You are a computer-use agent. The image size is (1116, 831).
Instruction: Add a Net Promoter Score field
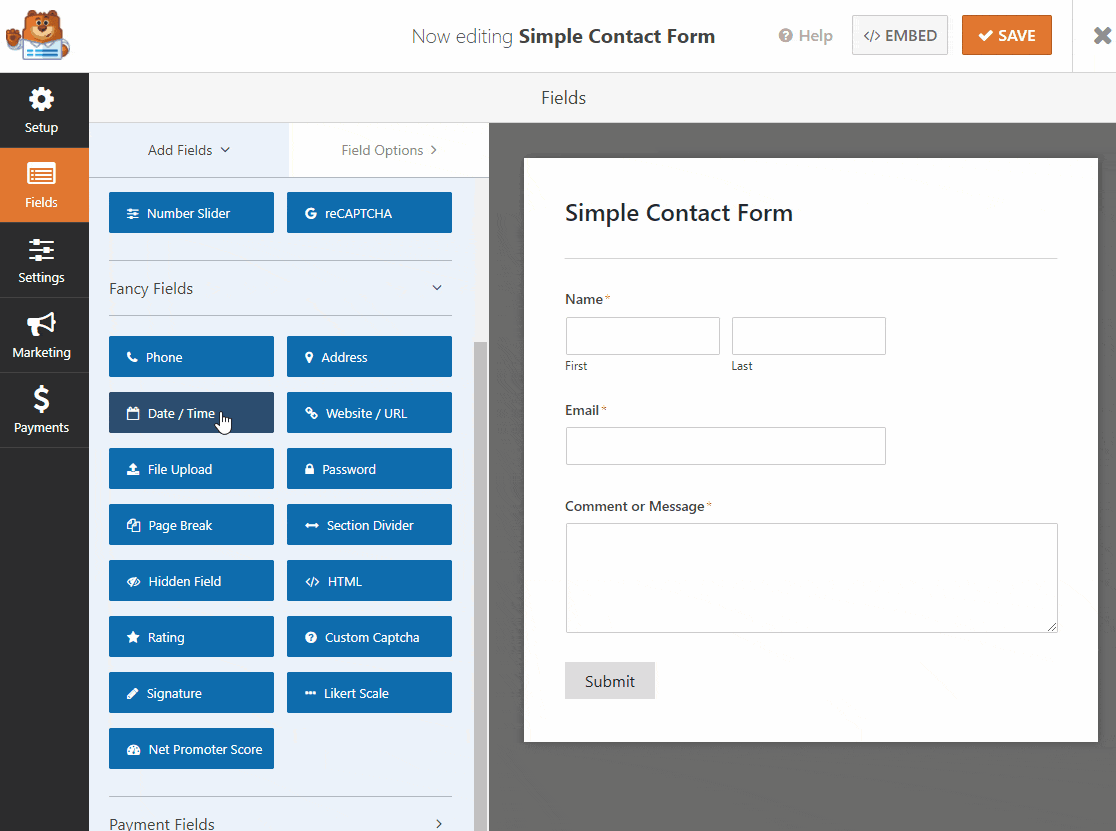[191, 748]
